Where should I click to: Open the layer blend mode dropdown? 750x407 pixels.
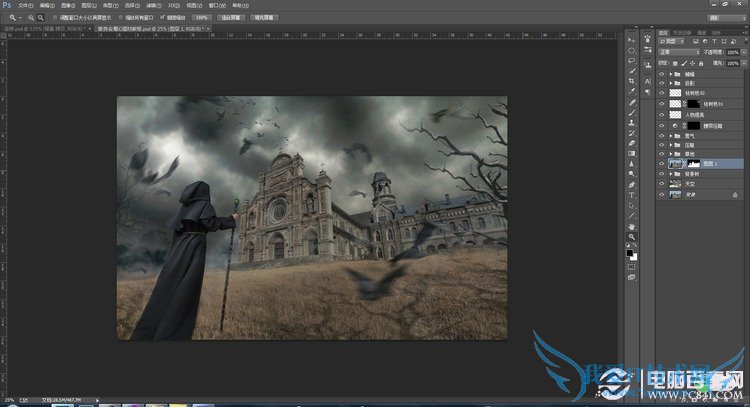tap(678, 52)
